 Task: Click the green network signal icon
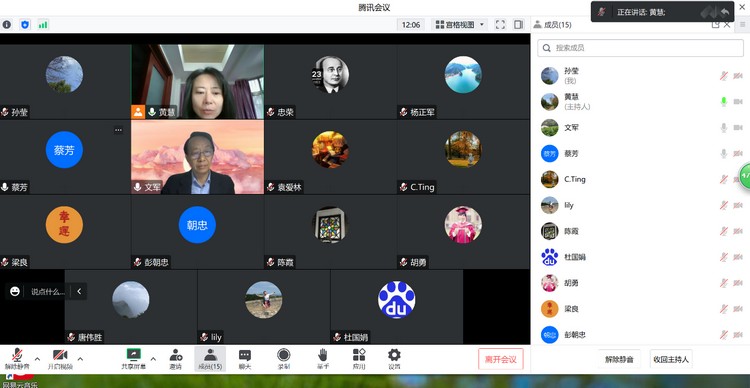point(43,24)
